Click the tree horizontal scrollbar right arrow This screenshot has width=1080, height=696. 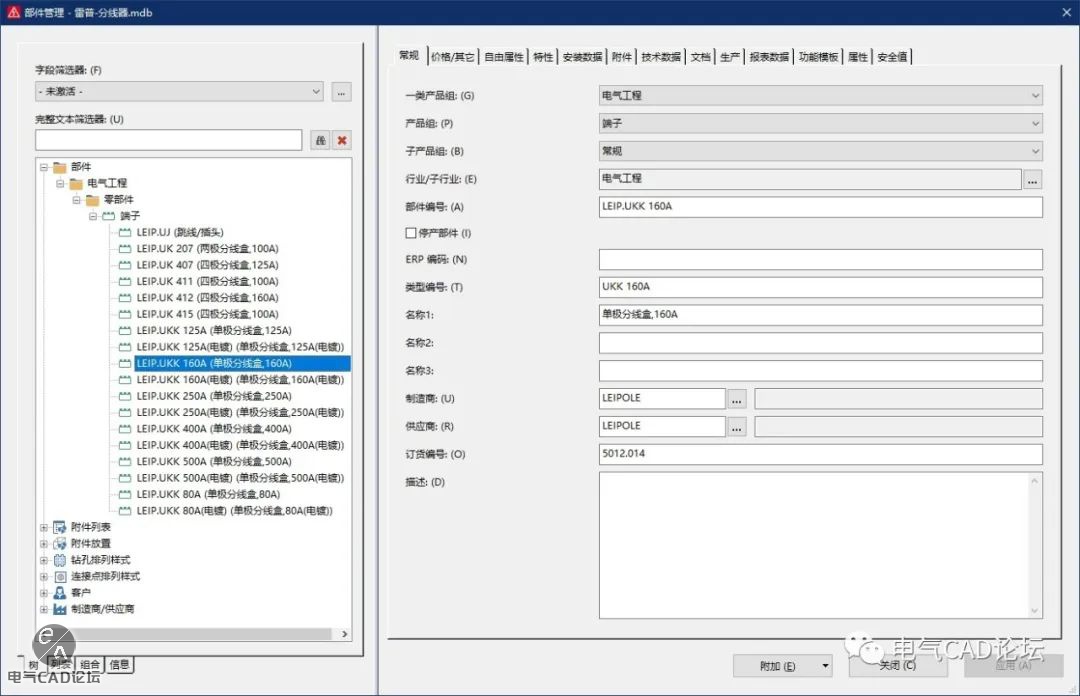click(345, 634)
